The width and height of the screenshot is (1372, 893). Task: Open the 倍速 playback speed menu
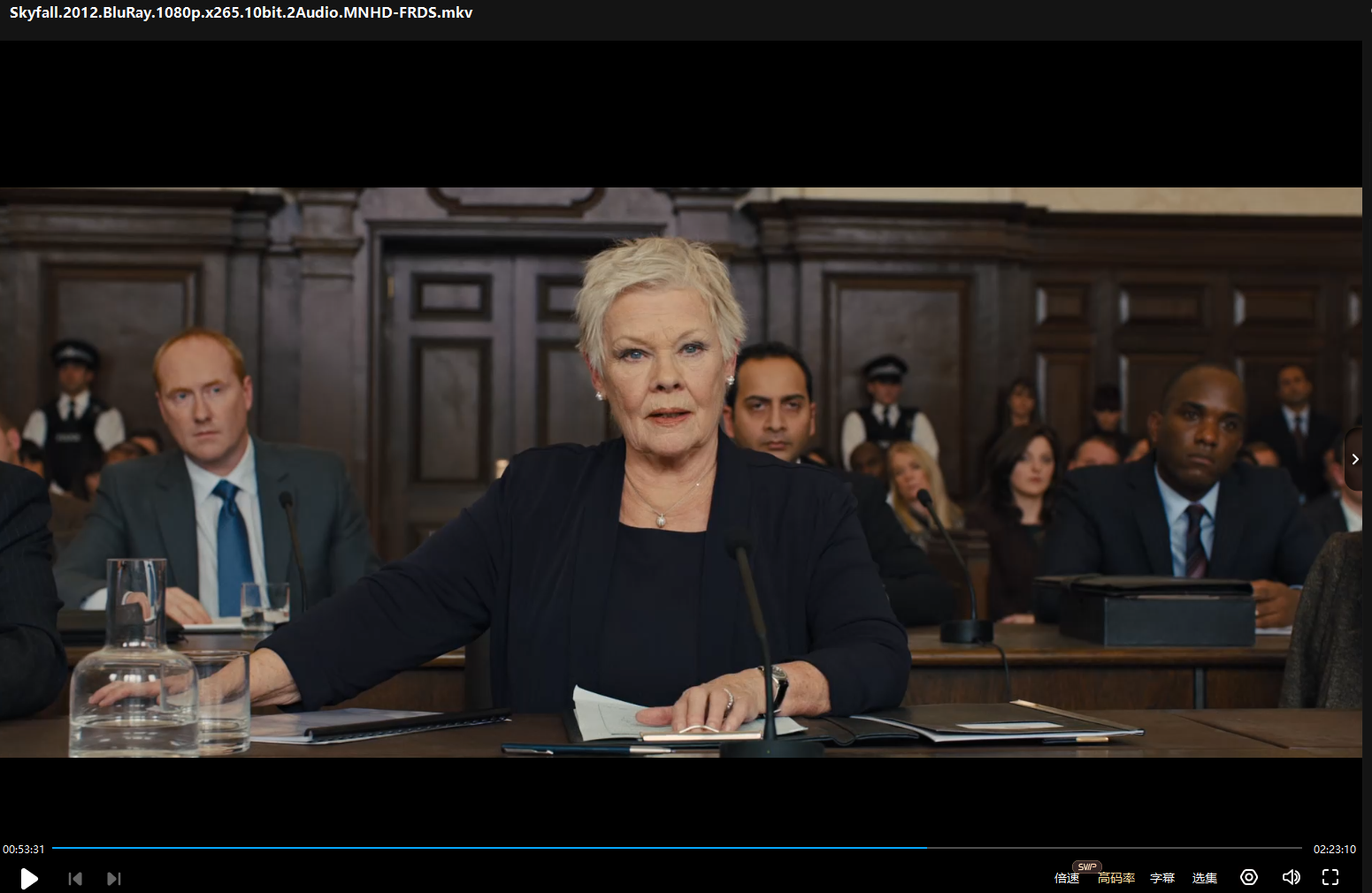click(1067, 878)
